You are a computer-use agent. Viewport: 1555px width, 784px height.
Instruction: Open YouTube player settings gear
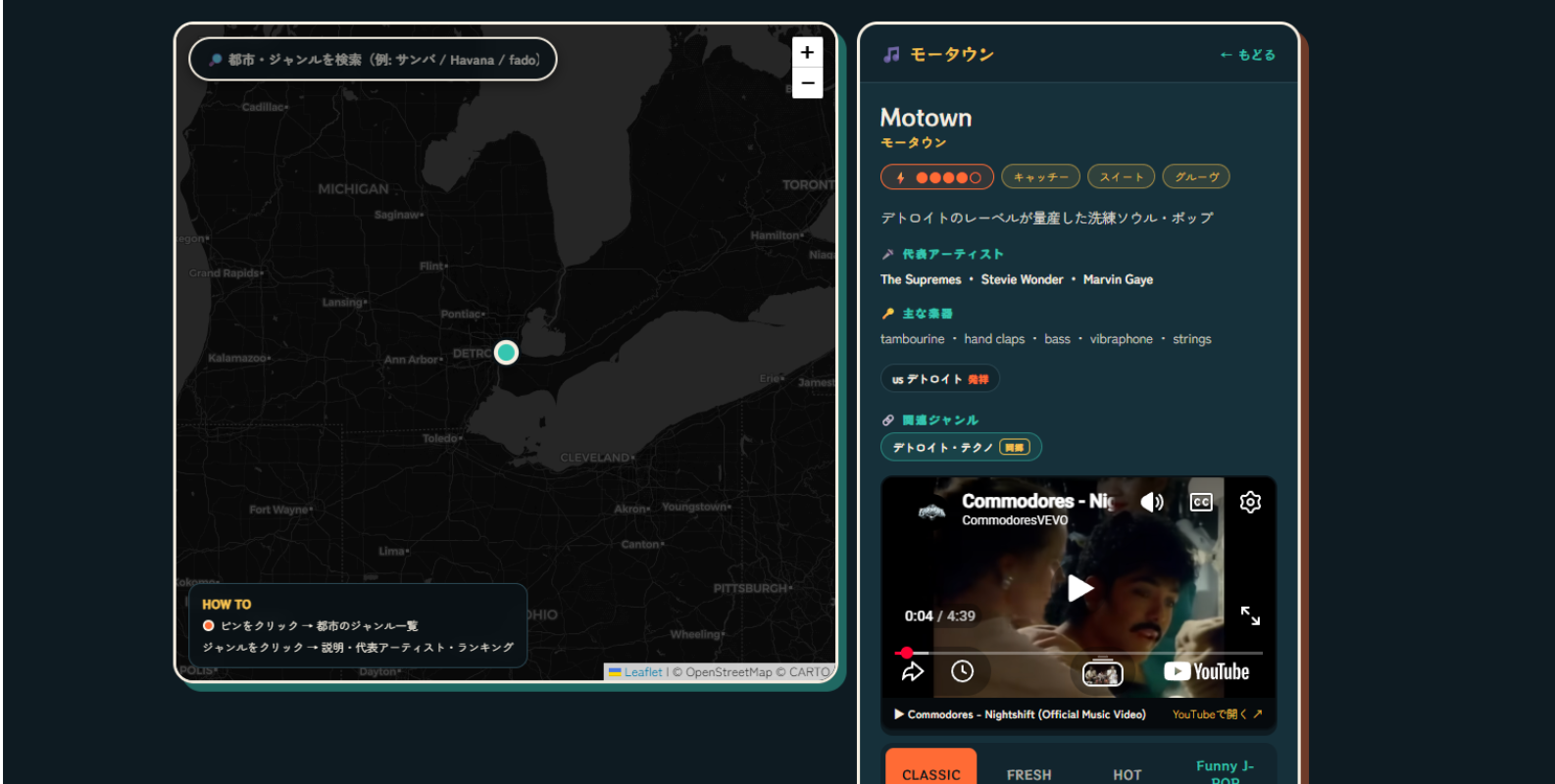pos(1250,502)
